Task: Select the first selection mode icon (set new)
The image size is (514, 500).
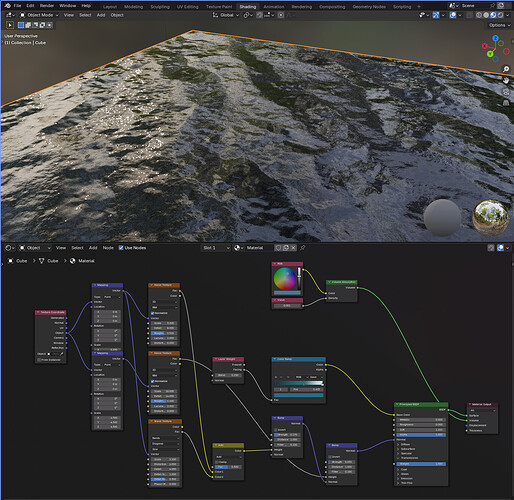Action: pyautogui.click(x=21, y=25)
